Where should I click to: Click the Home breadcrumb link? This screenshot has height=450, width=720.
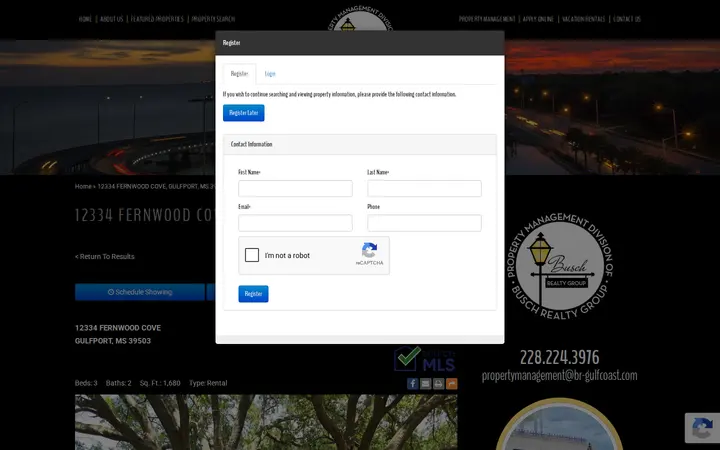click(x=83, y=186)
